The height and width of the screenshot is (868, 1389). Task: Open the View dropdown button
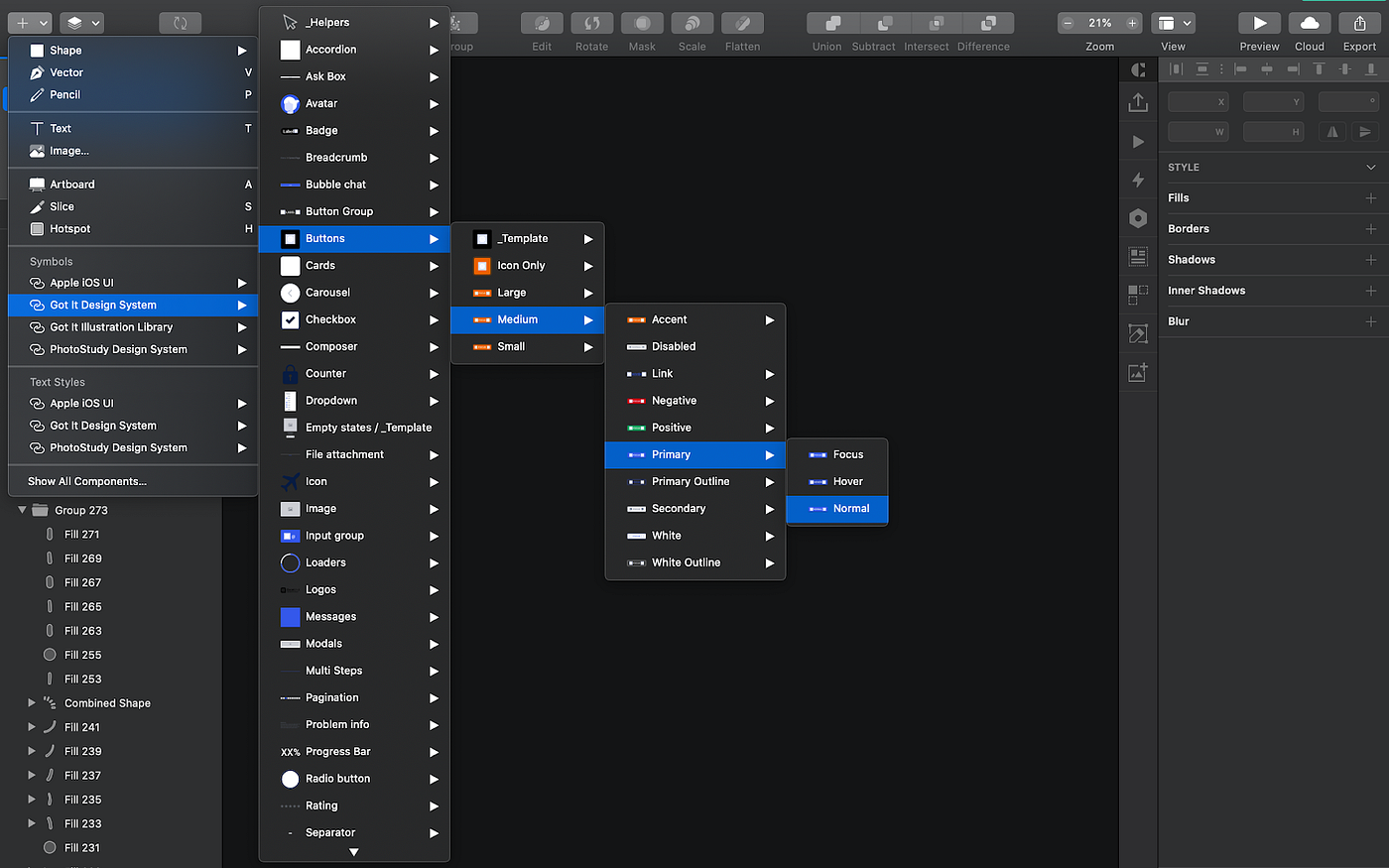[1175, 23]
